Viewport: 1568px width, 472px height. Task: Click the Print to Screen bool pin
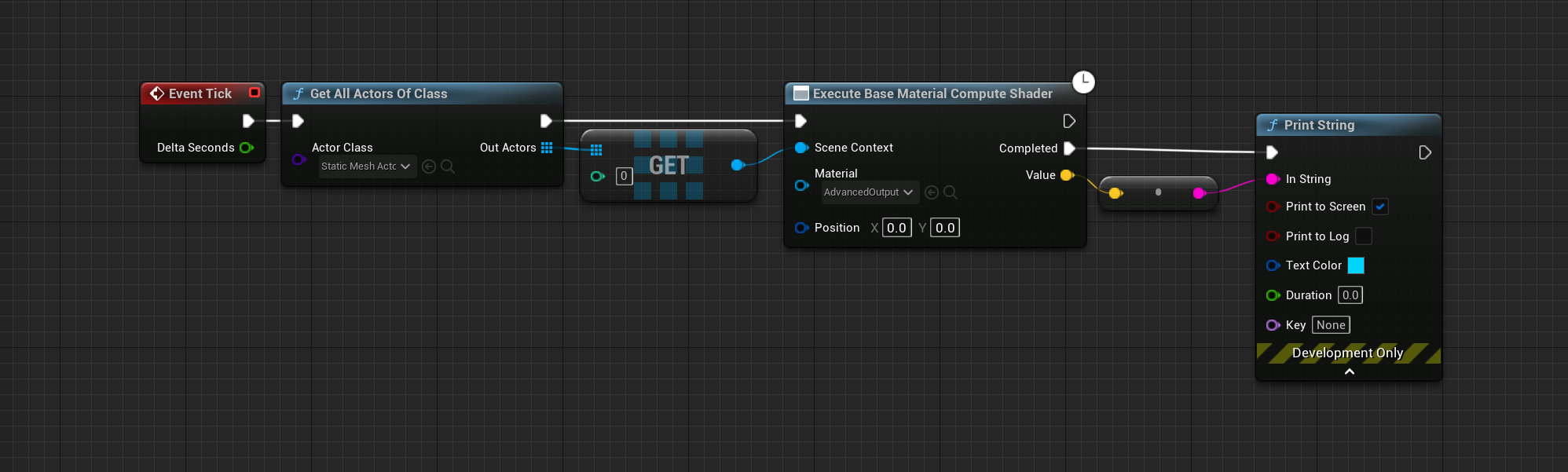click(1273, 207)
